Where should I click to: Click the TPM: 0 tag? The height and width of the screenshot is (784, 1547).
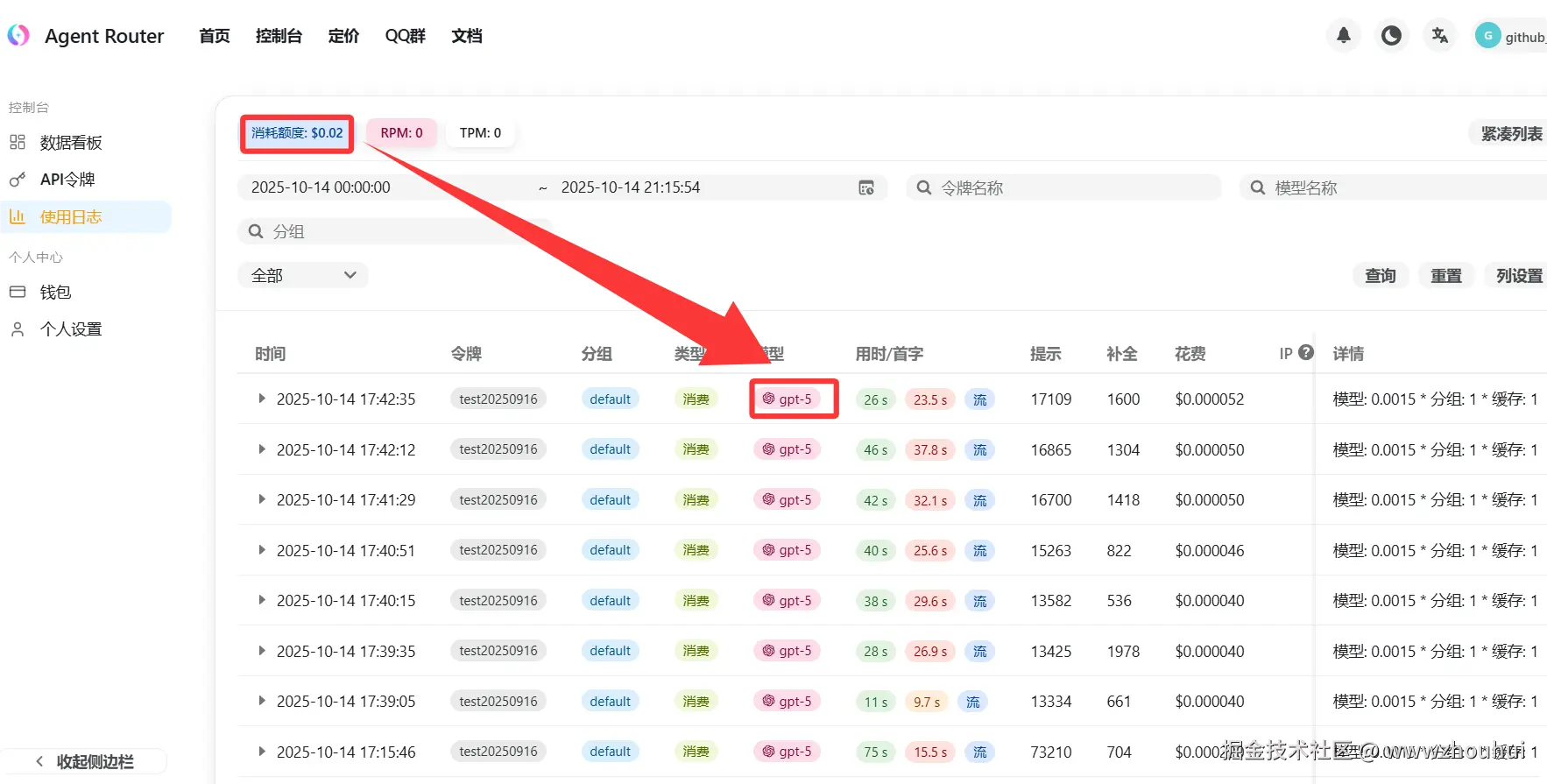[x=480, y=133]
